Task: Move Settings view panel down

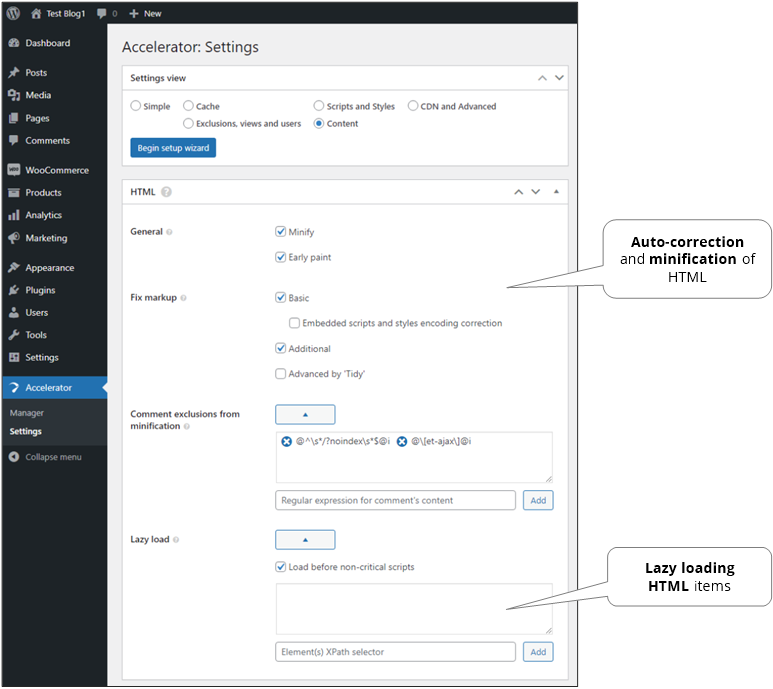Action: [560, 78]
